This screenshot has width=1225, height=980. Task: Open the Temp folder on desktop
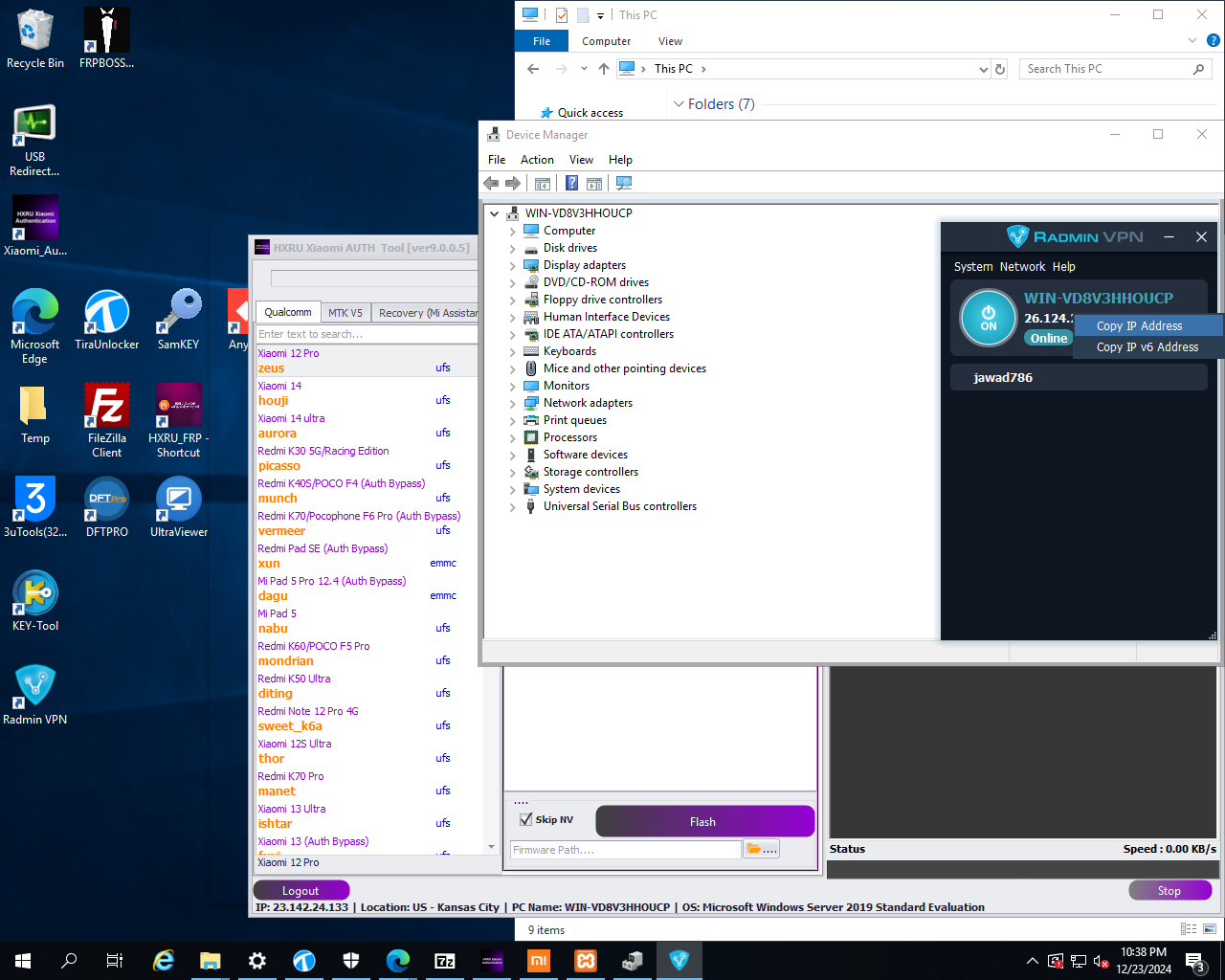click(35, 413)
